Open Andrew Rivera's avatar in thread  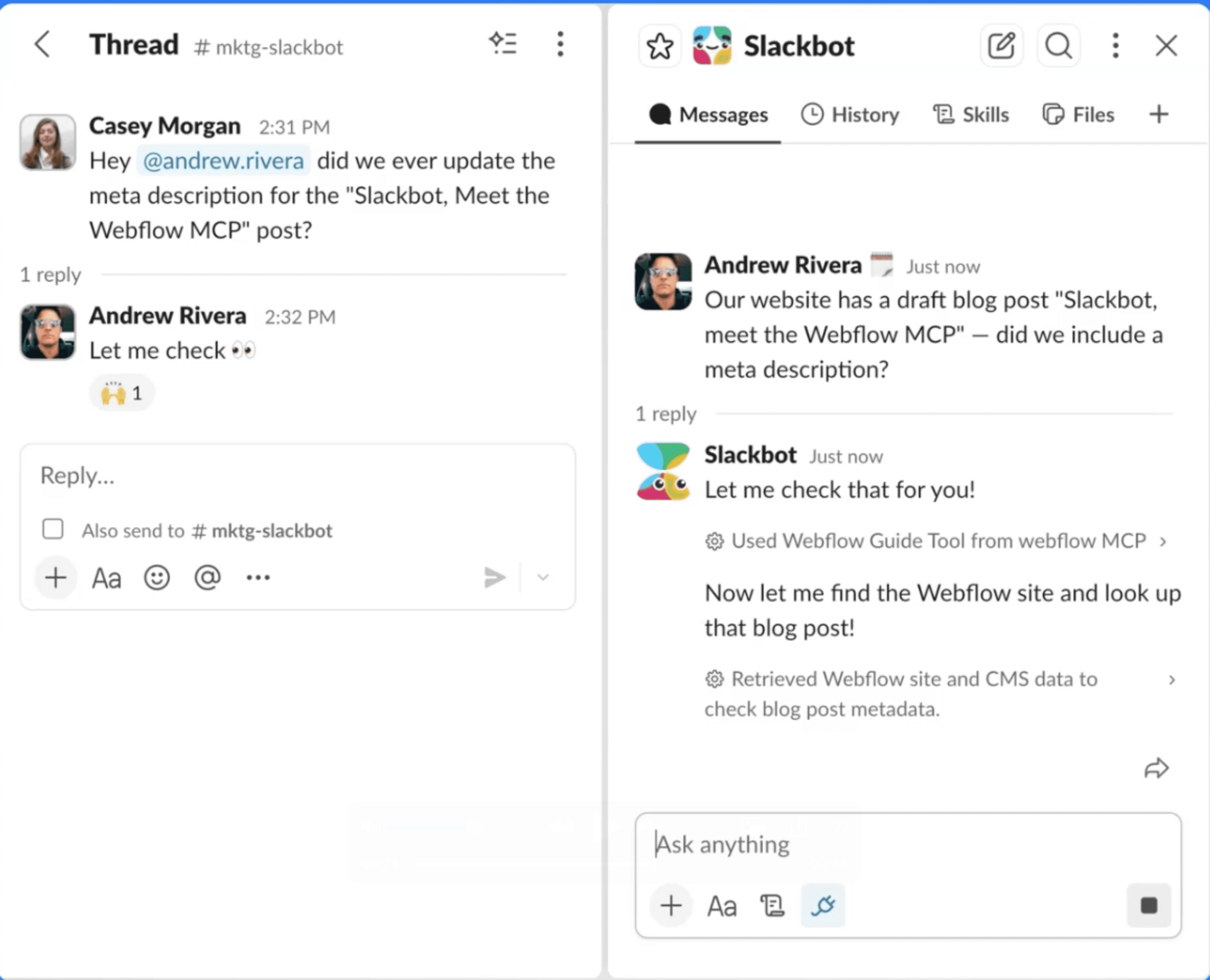(x=48, y=332)
